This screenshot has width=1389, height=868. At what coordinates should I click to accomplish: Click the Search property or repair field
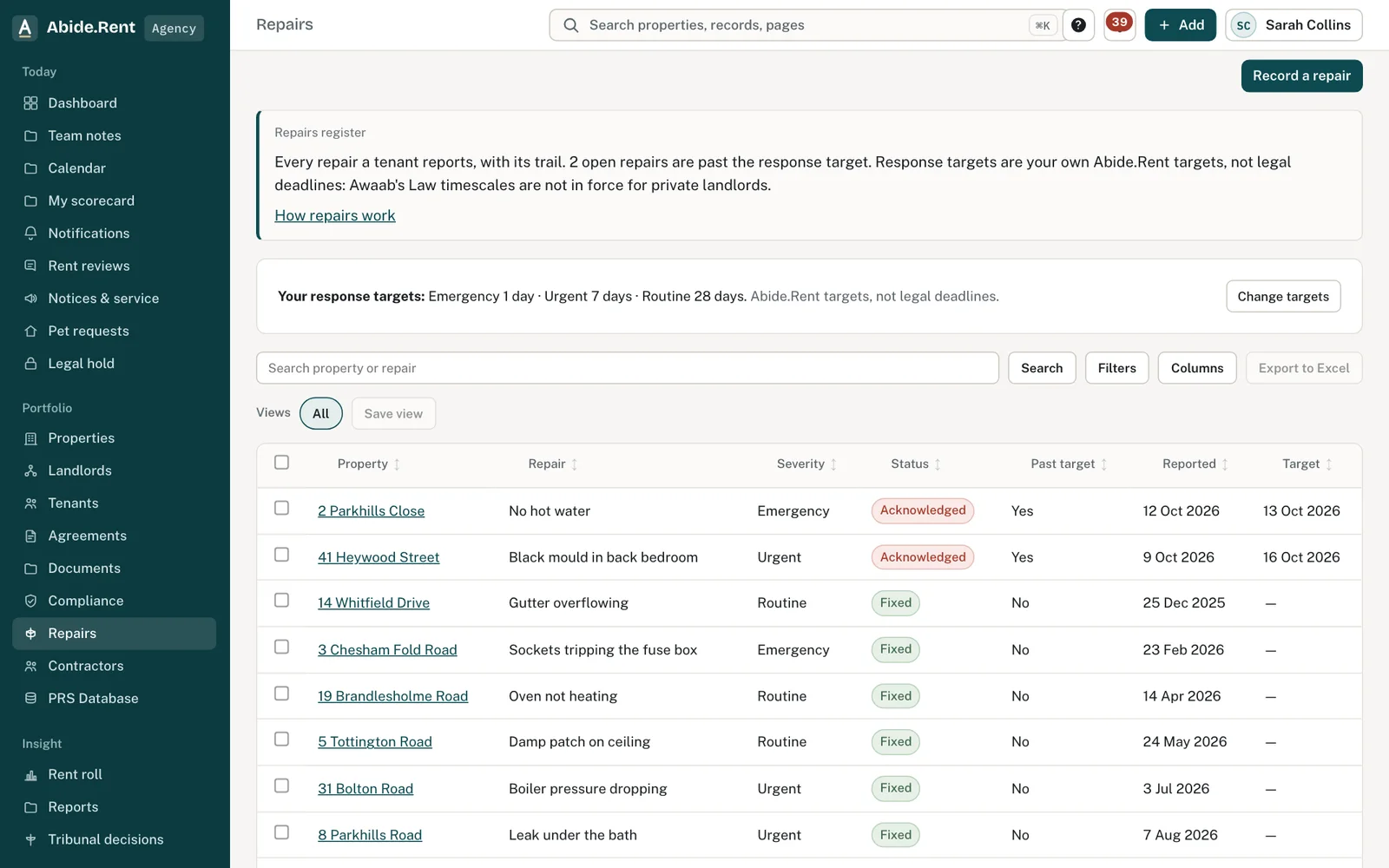click(627, 368)
